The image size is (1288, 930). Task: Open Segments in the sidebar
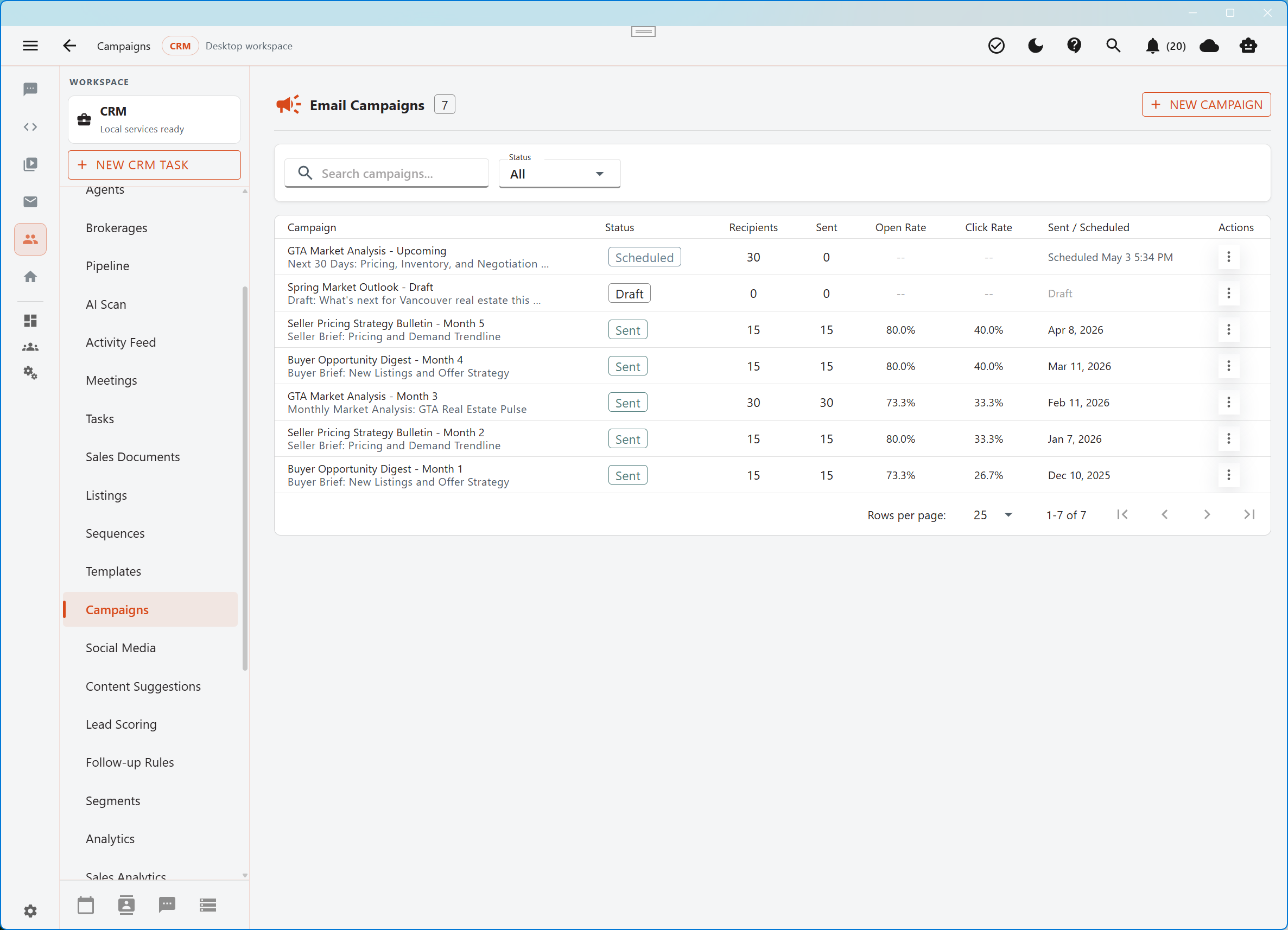pos(150,800)
